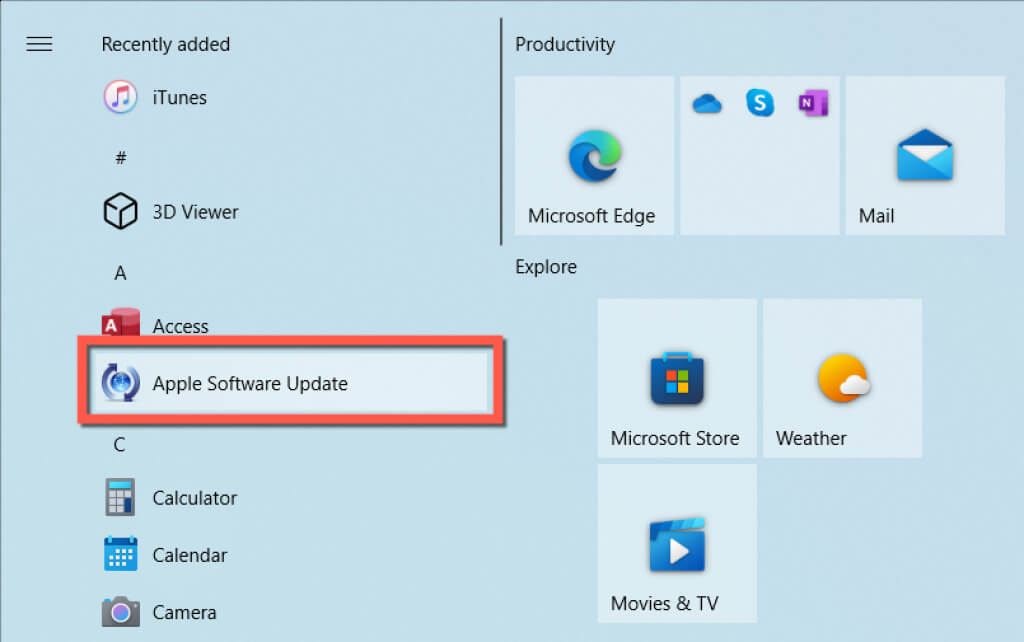The width and height of the screenshot is (1024, 642).
Task: Open the OneDrive cloud icon in folder tile
Action: [x=707, y=103]
